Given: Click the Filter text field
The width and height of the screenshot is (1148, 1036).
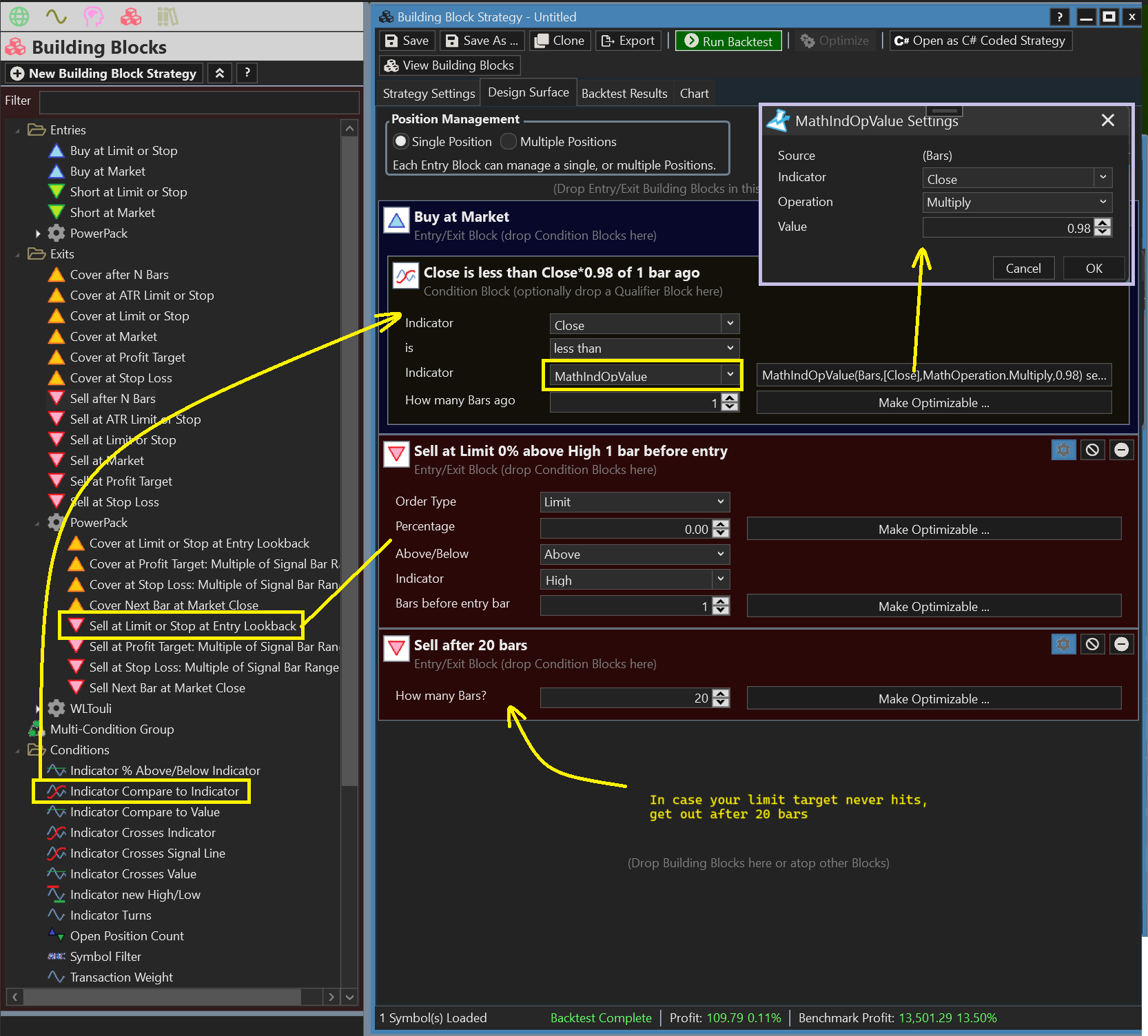Looking at the screenshot, I should tap(199, 101).
